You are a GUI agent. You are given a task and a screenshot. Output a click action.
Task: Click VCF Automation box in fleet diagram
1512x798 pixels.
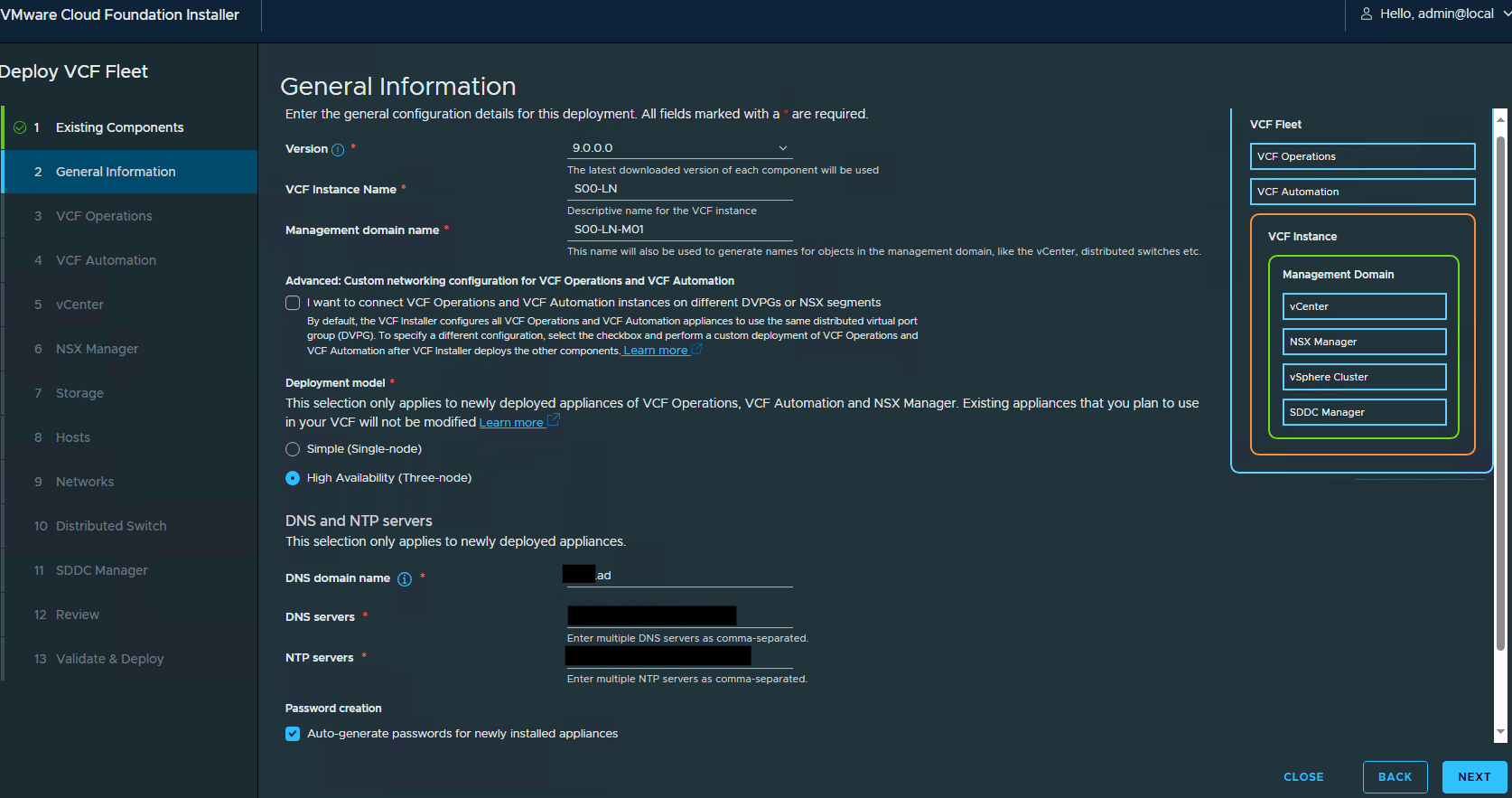1363,192
